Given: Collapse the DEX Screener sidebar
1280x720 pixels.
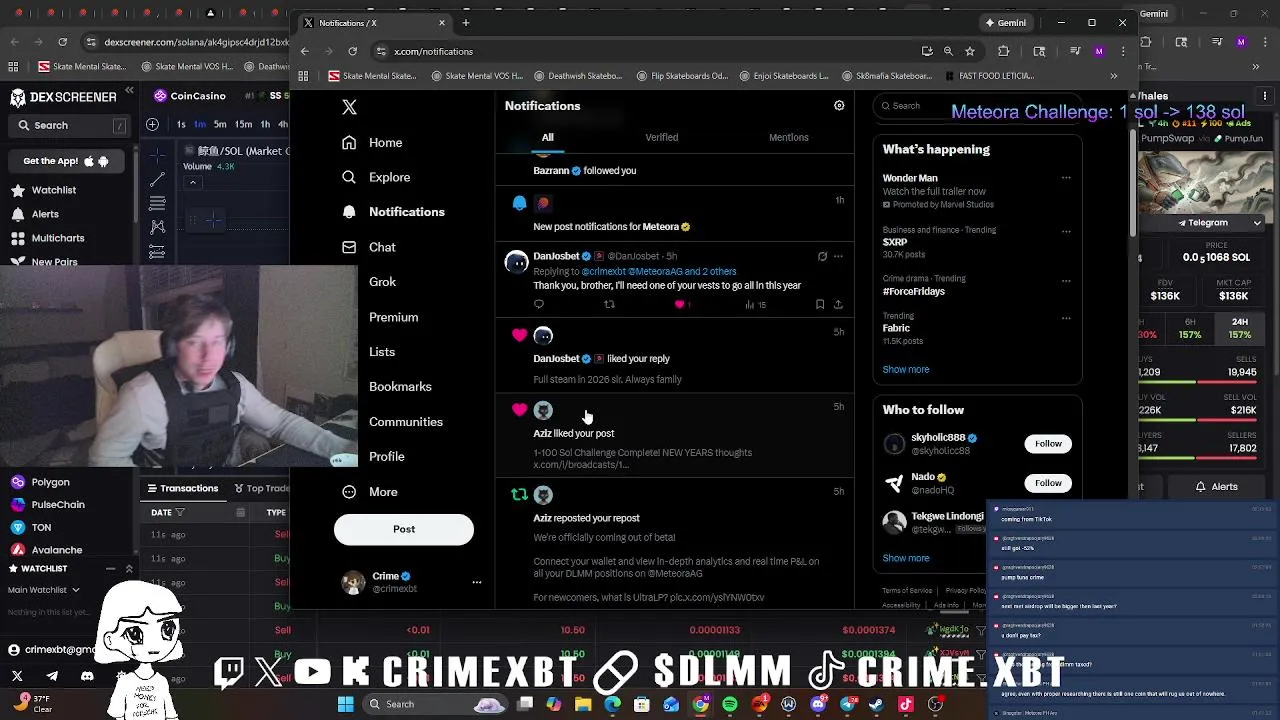Looking at the screenshot, I should click(129, 91).
